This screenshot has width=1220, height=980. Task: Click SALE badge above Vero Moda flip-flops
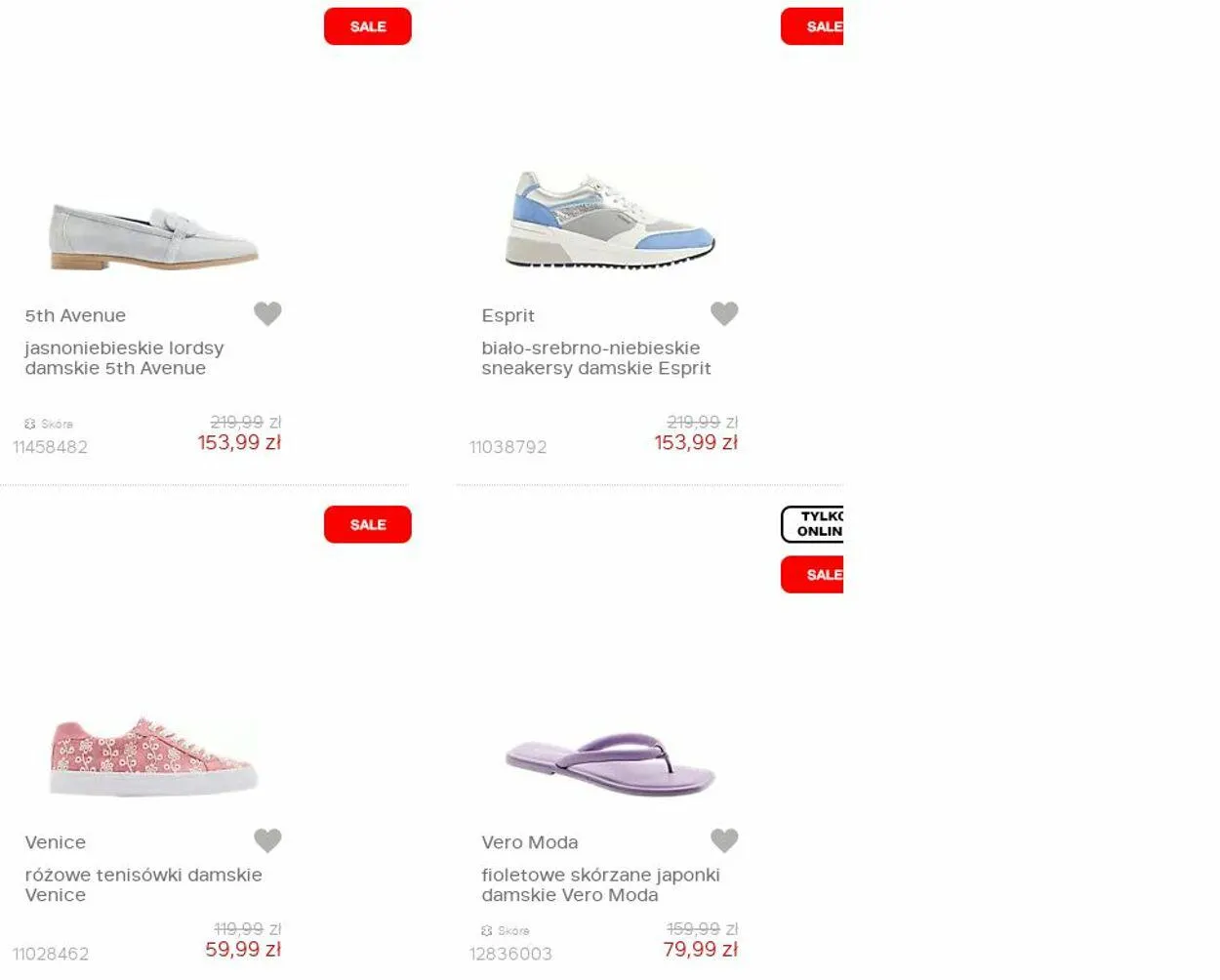812,574
